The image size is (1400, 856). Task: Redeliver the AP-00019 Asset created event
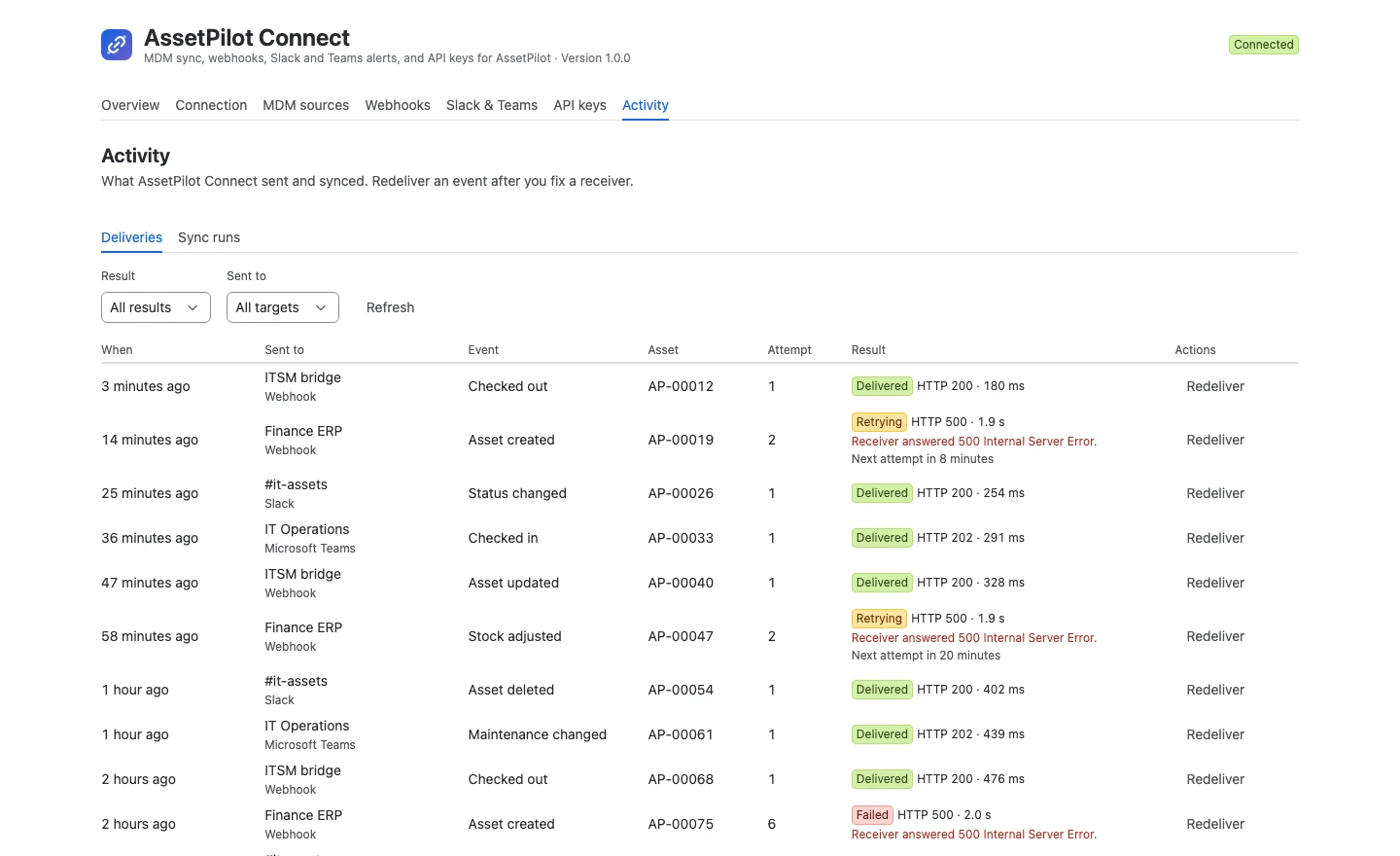click(1215, 440)
